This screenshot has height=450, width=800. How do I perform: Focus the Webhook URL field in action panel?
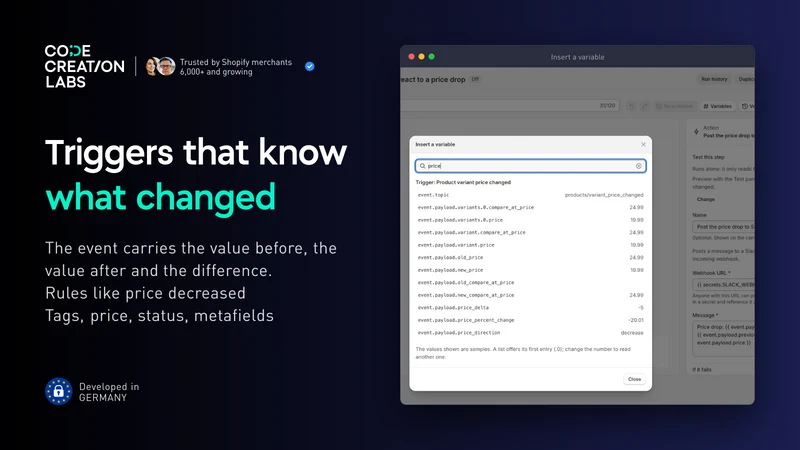point(723,285)
